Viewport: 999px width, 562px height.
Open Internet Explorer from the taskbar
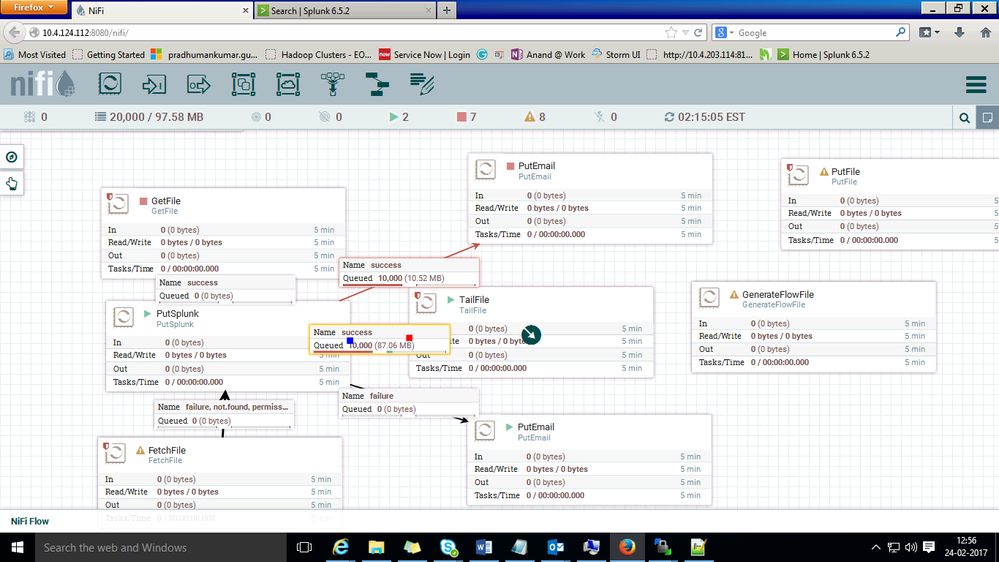(x=341, y=547)
